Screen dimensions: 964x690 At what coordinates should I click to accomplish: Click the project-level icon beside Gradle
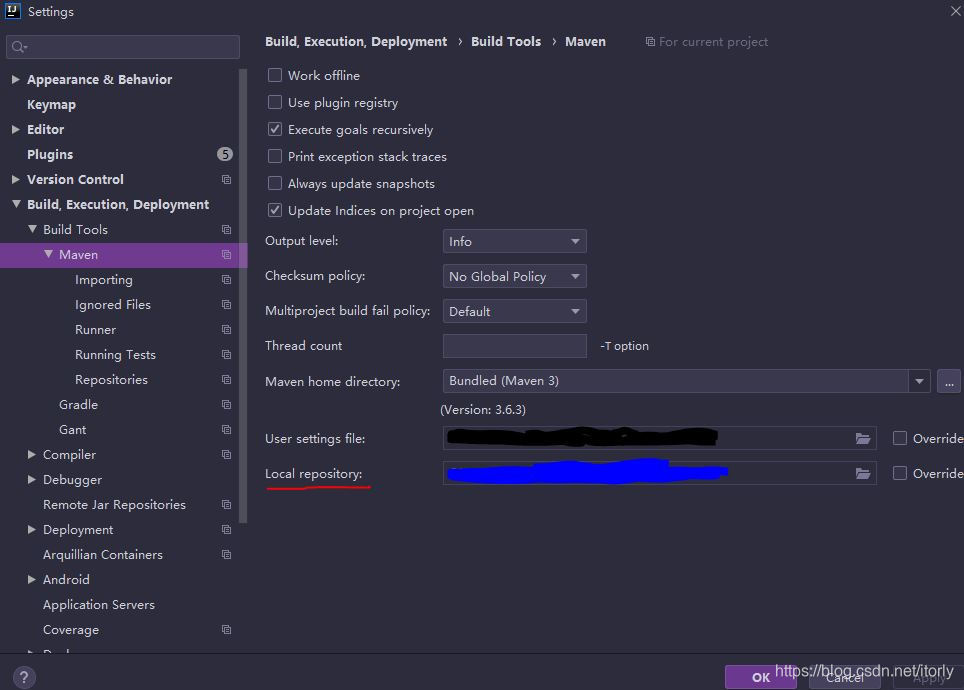(x=226, y=405)
